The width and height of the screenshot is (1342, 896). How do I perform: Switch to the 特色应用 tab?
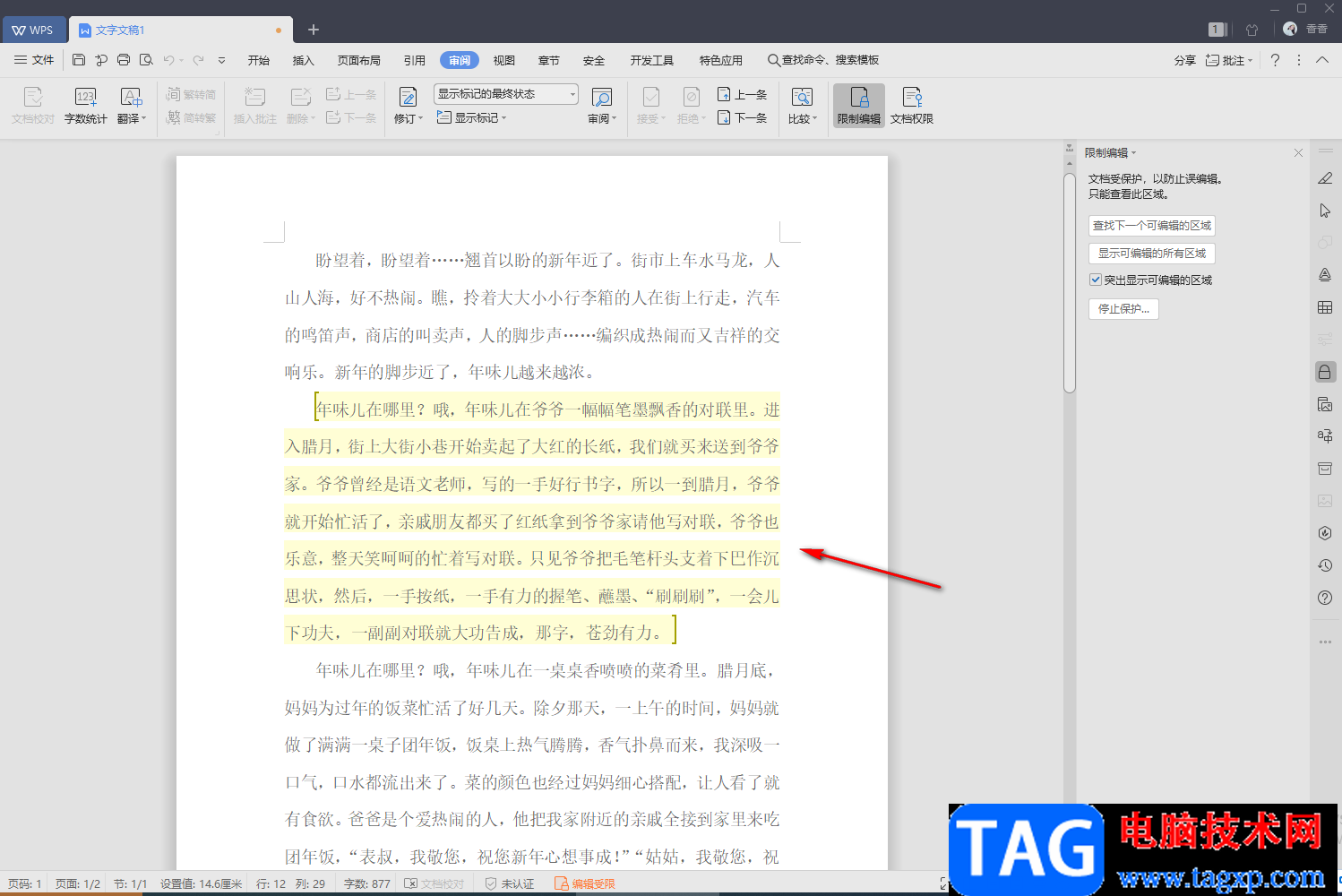point(721,60)
